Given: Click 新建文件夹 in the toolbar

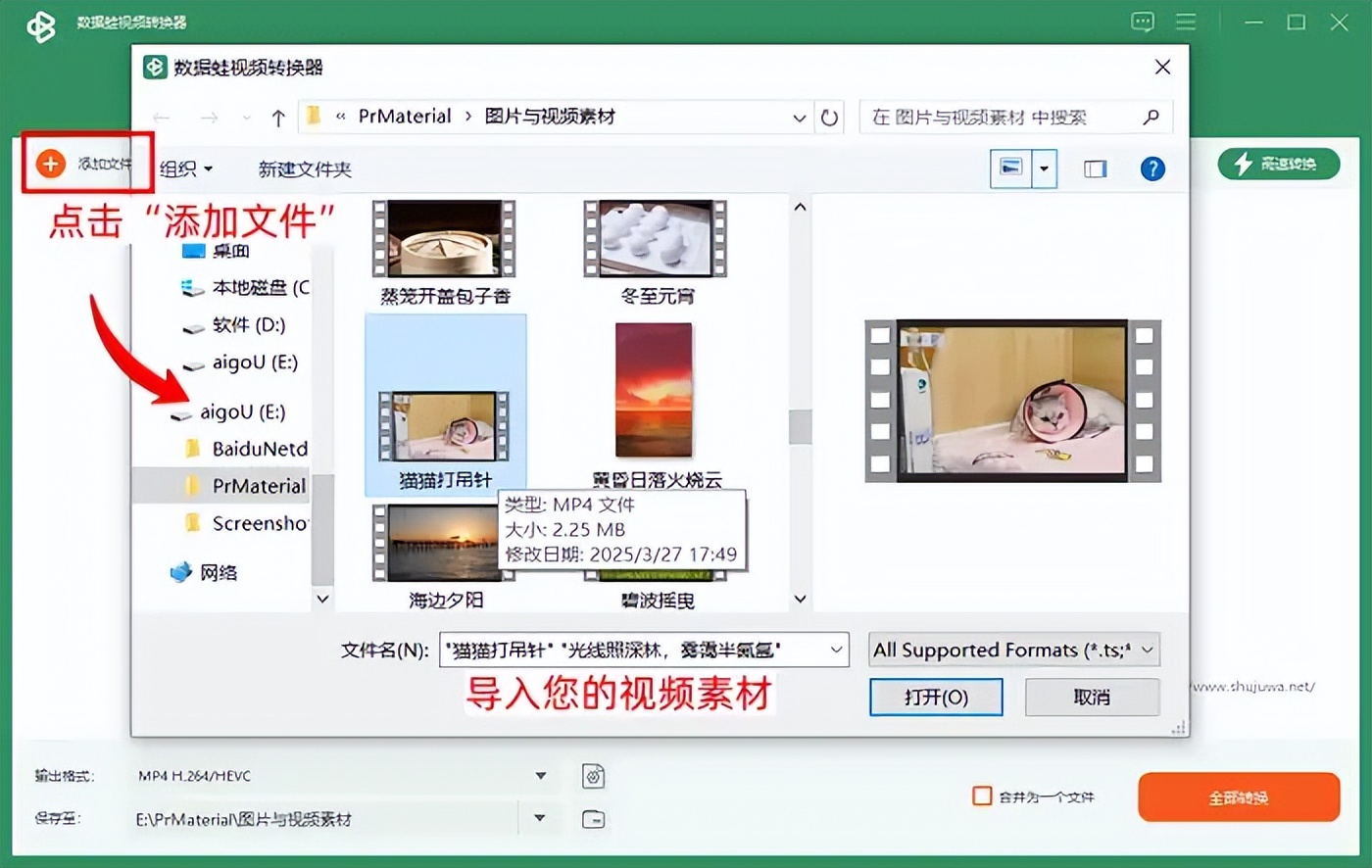Looking at the screenshot, I should coord(304,169).
